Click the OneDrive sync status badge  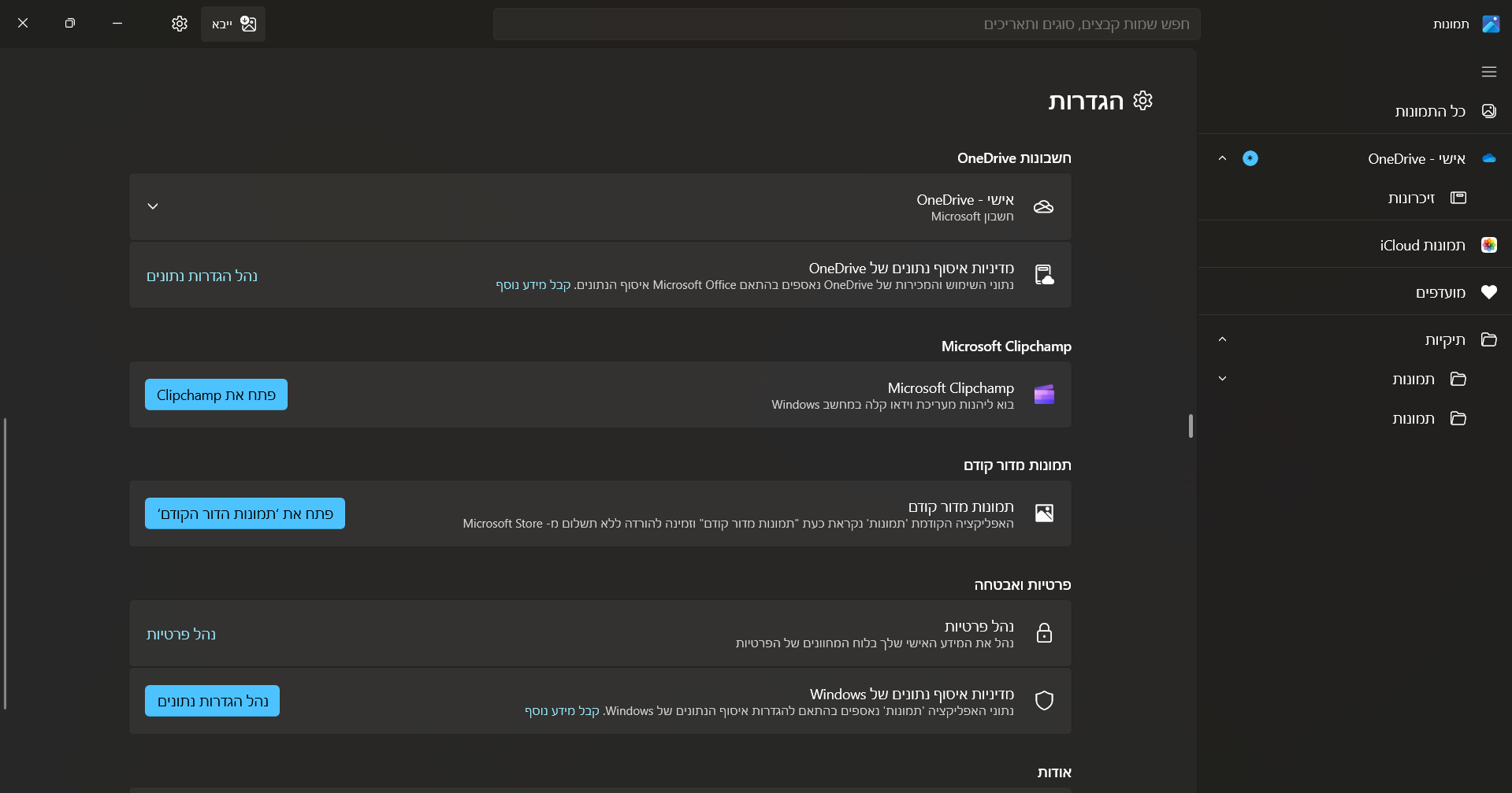1250,158
